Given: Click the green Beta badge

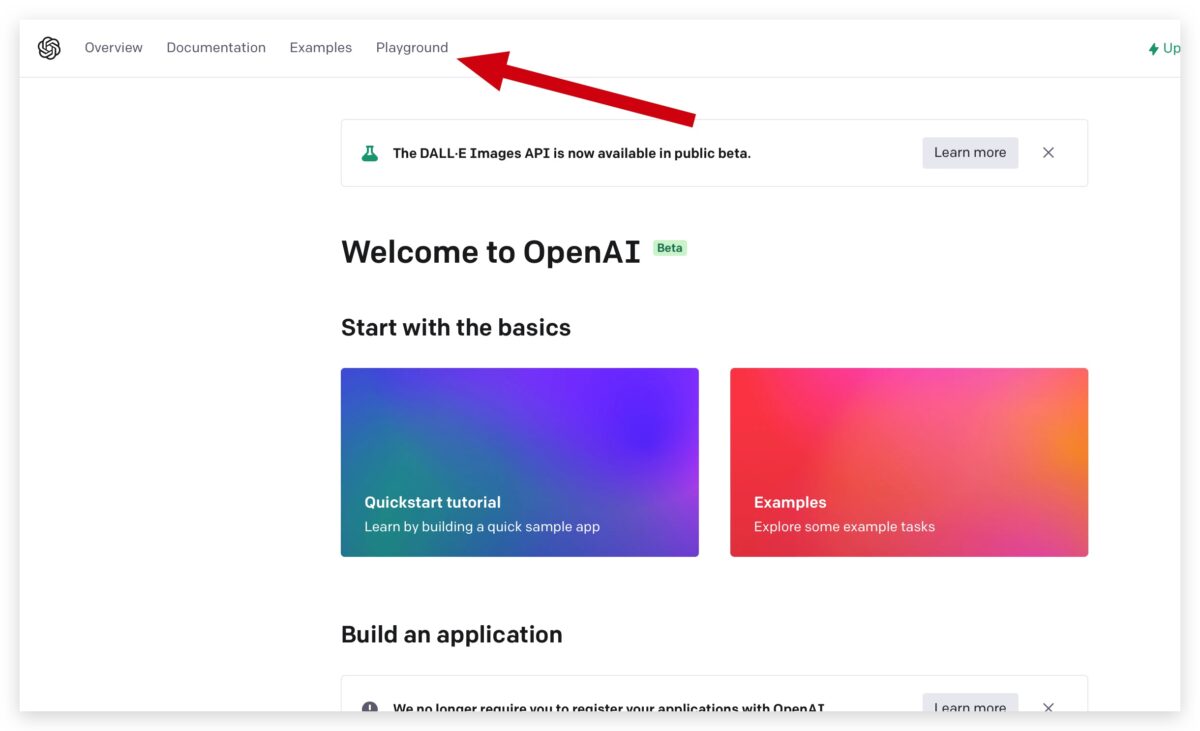Looking at the screenshot, I should click(670, 248).
